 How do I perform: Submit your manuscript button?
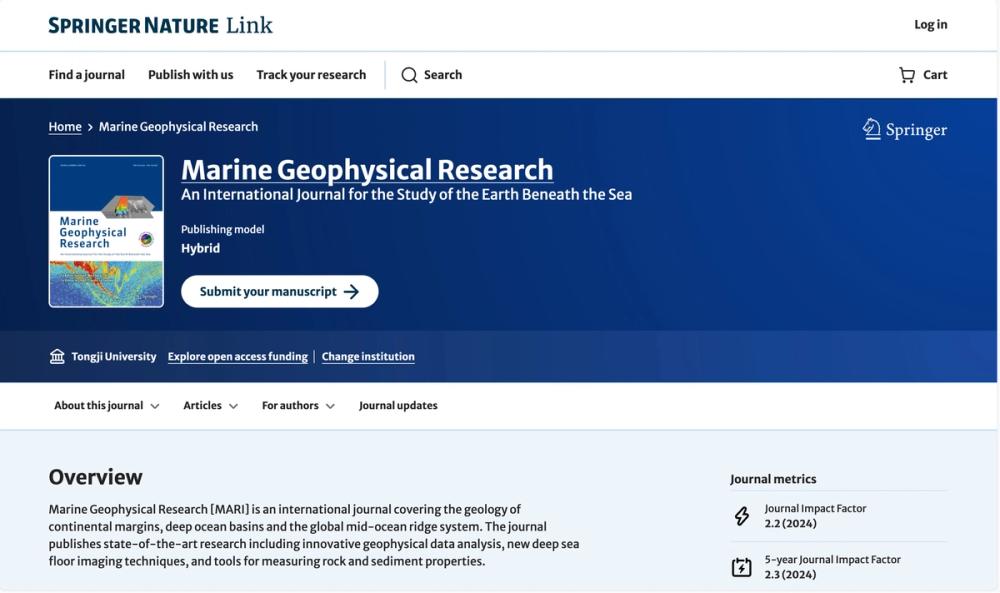pos(279,291)
